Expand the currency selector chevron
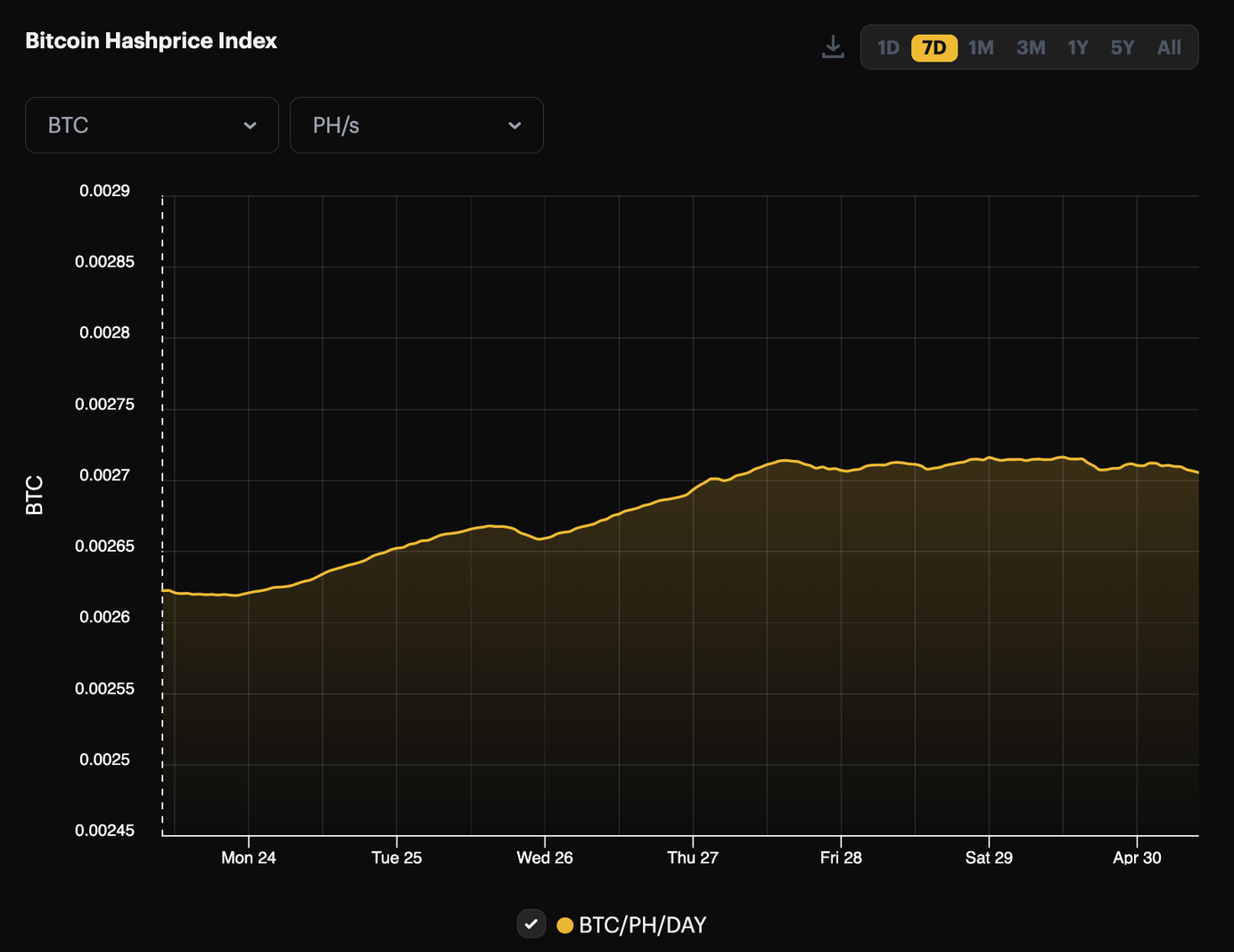Screen dimensions: 1234x952 pos(251,126)
